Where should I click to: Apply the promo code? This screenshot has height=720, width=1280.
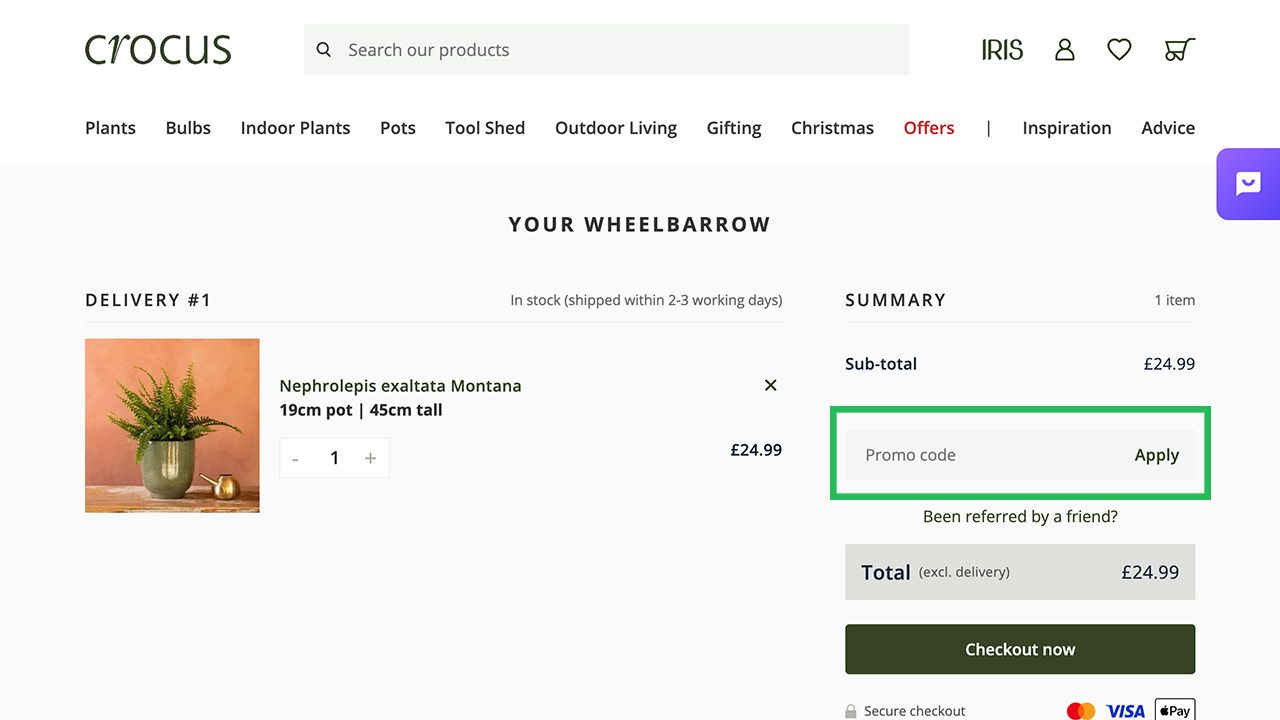pos(1156,455)
